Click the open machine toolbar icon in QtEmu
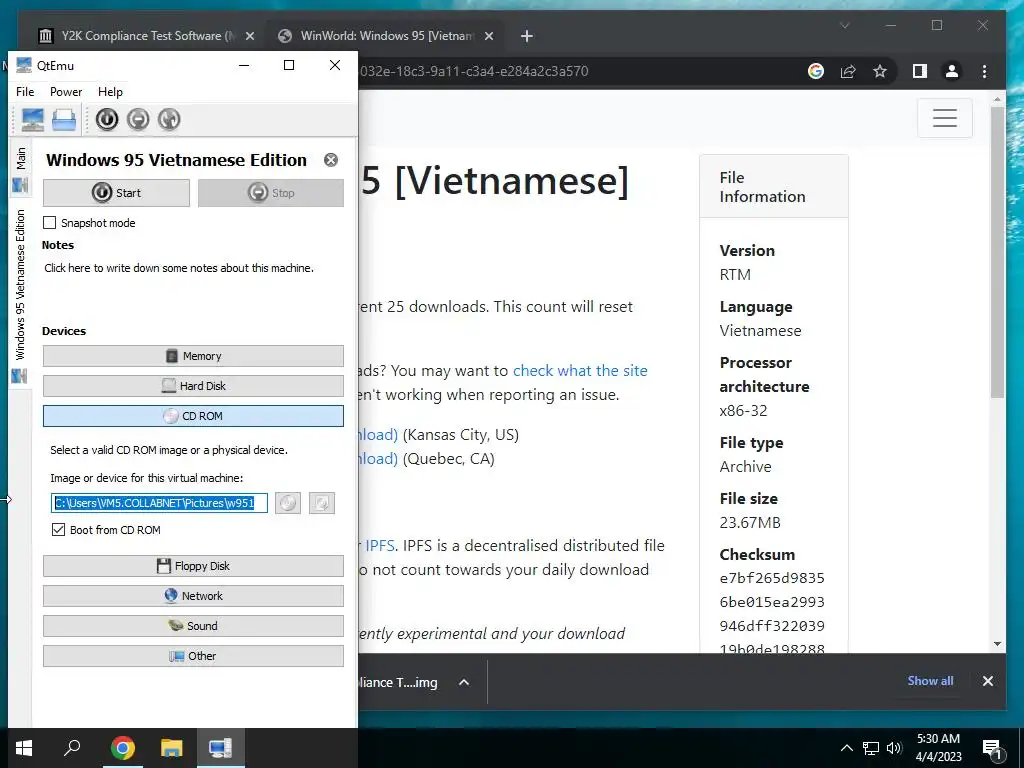Screen dimensions: 1024x768 [64, 120]
